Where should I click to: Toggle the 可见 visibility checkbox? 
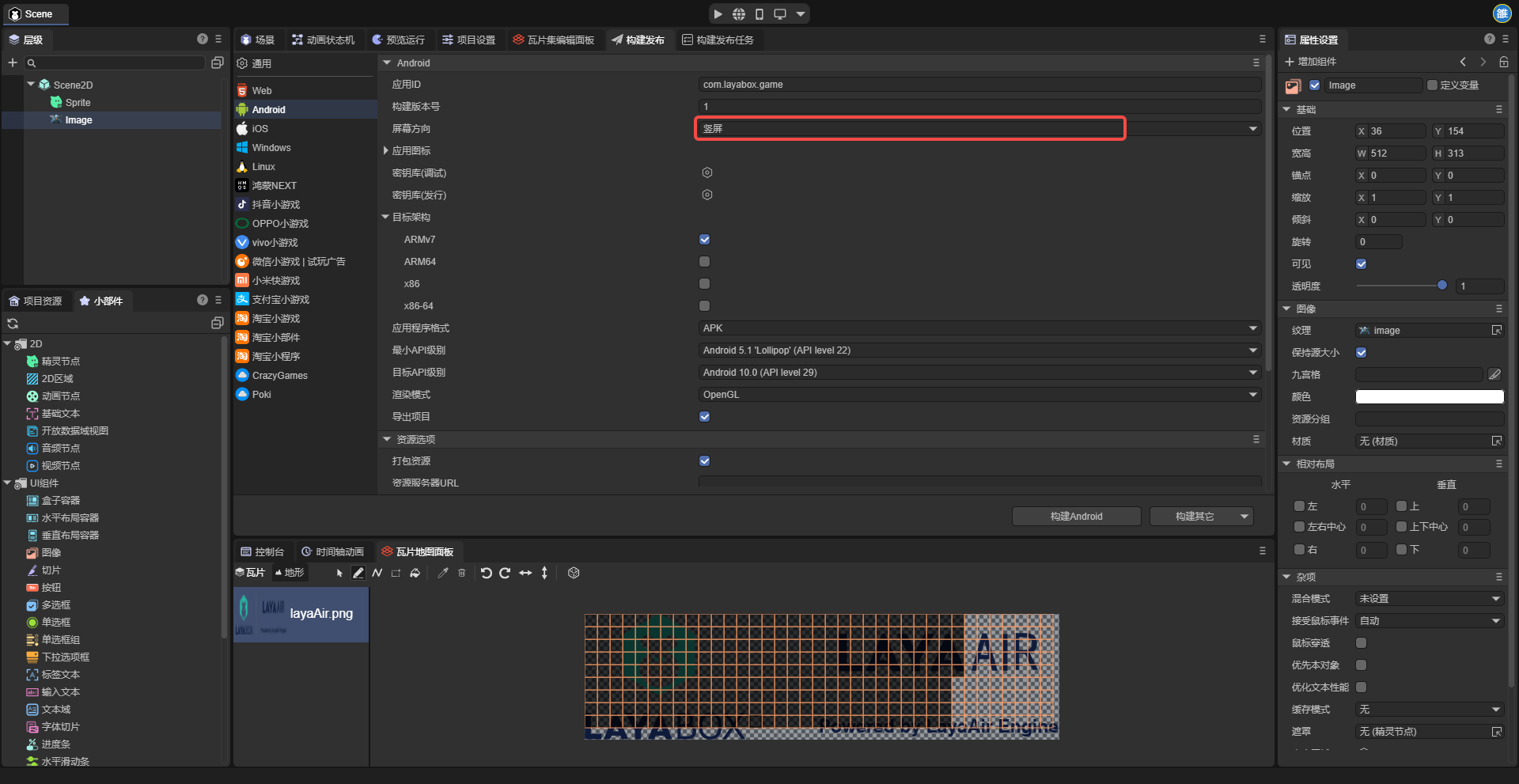[x=1361, y=264]
